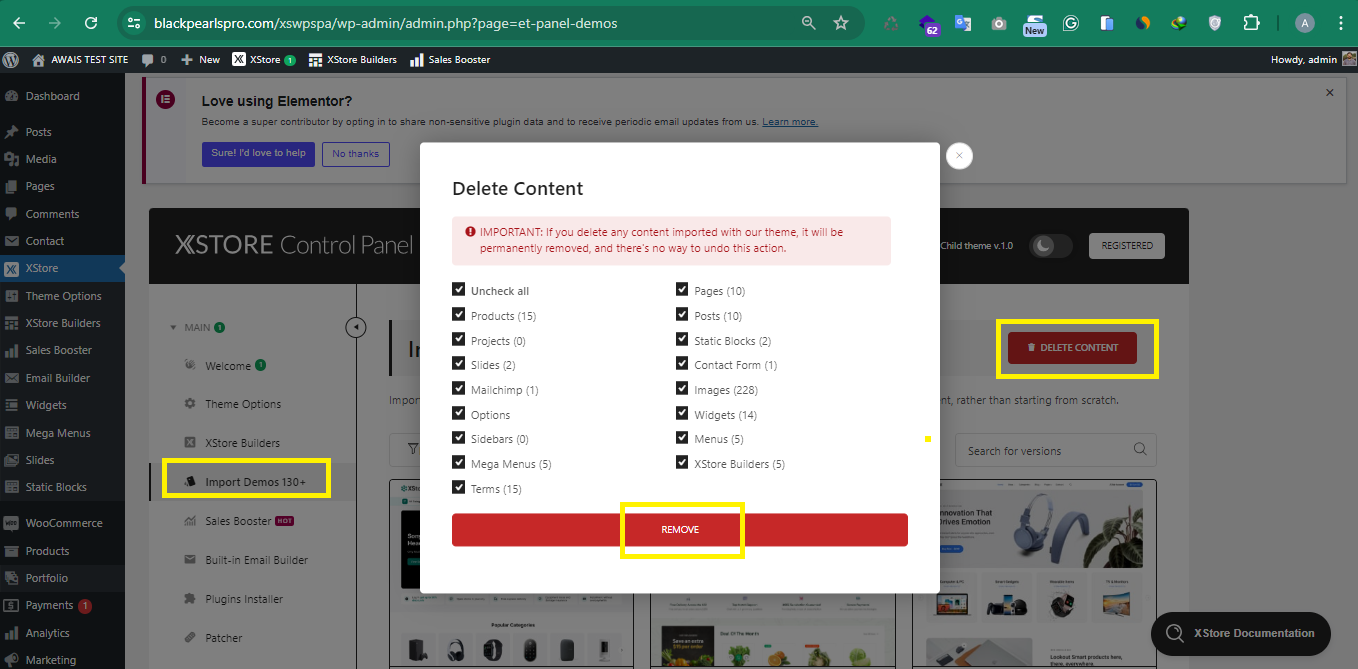
Task: Click the DELETE CONTENT button
Action: tap(1073, 348)
